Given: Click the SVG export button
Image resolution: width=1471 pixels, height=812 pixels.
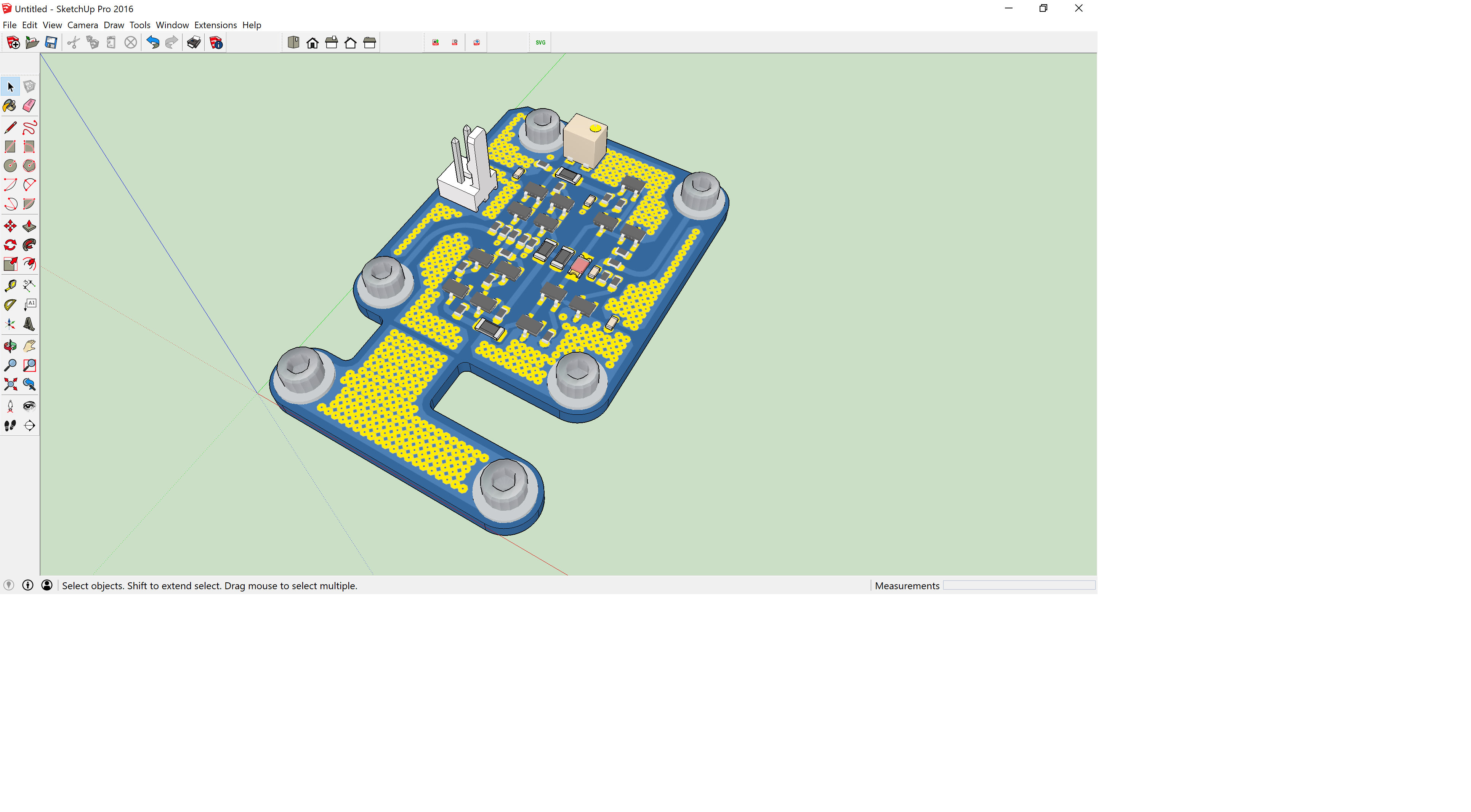Looking at the screenshot, I should 540,43.
